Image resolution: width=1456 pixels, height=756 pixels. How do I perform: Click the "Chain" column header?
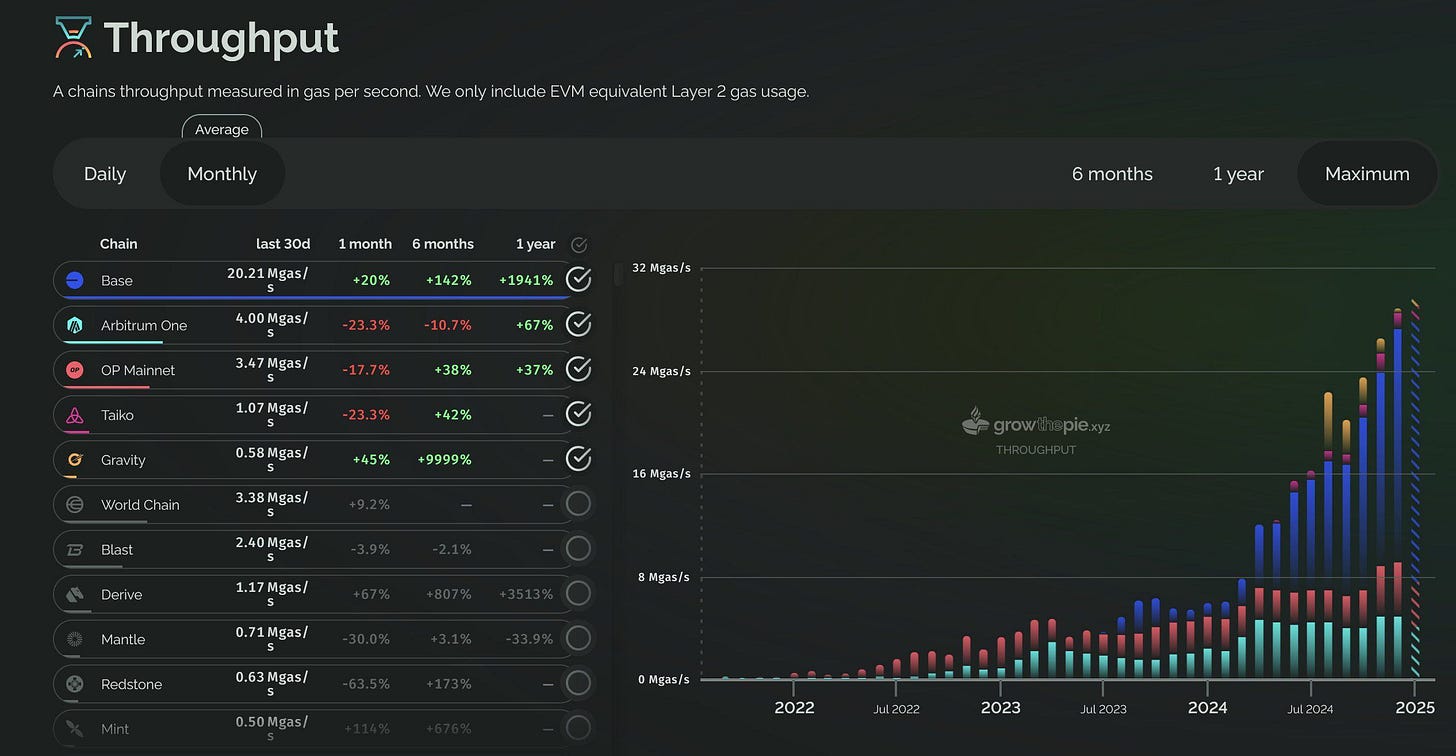[119, 244]
